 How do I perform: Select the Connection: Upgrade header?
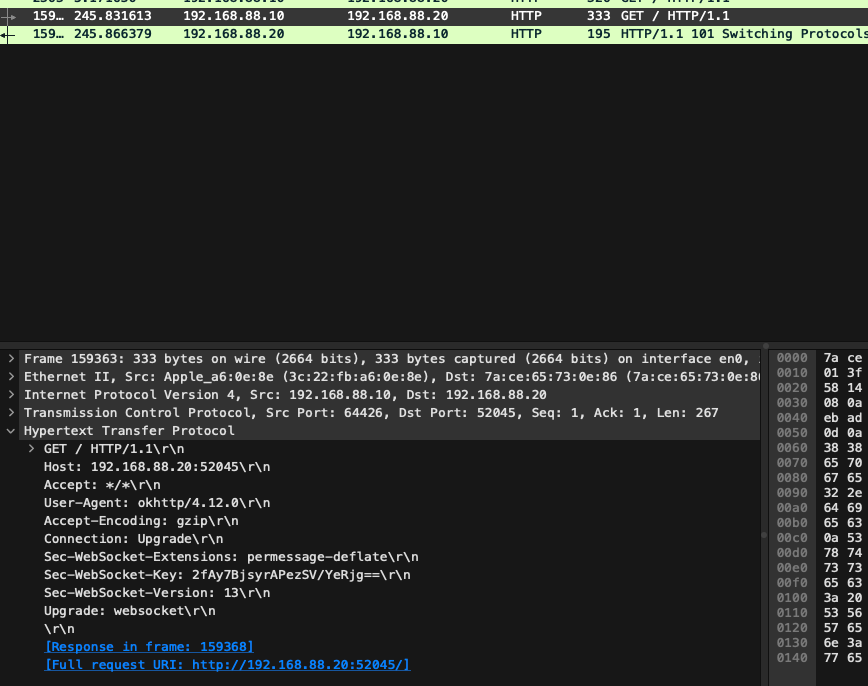click(133, 539)
